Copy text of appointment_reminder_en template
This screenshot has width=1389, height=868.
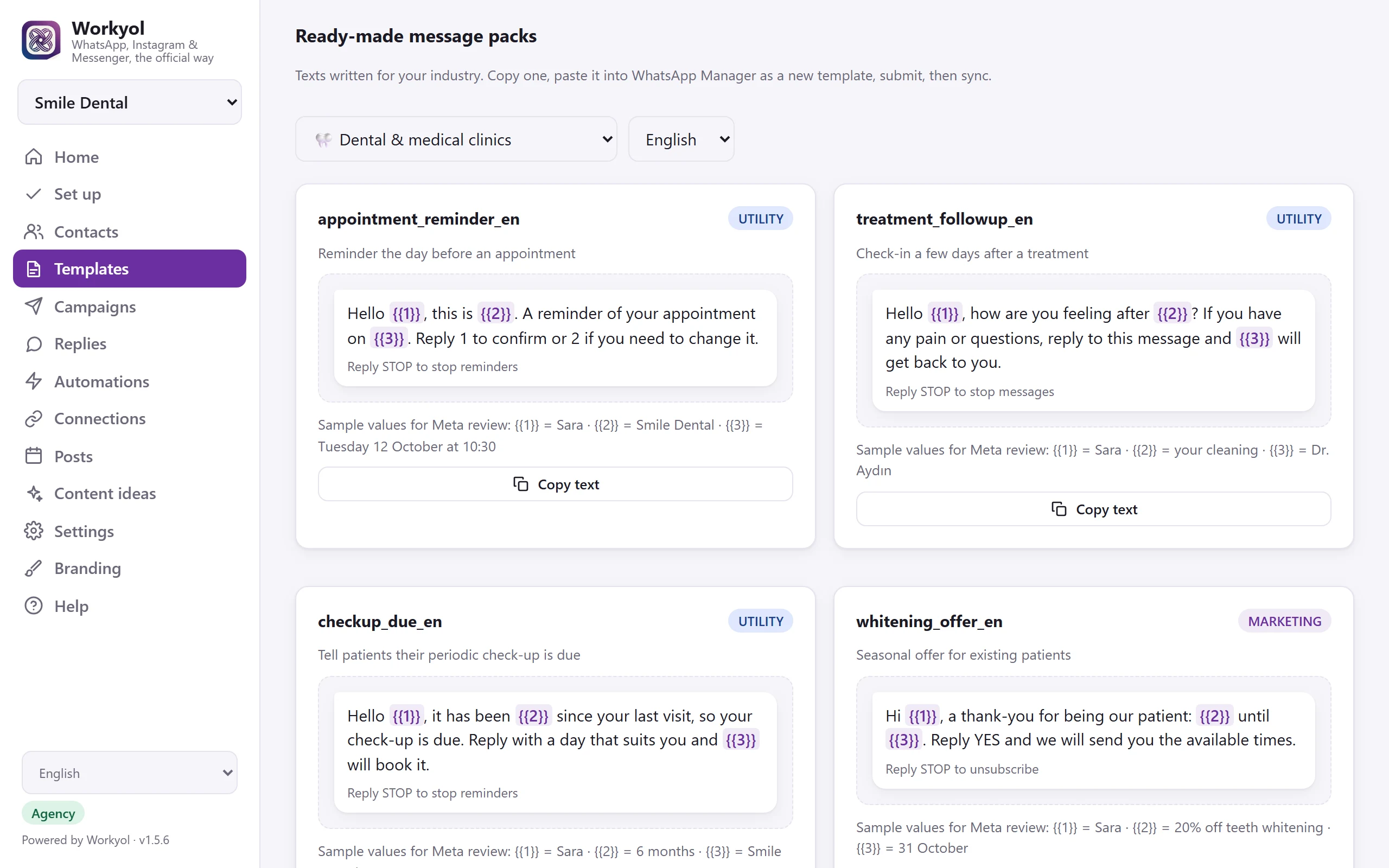coord(556,484)
